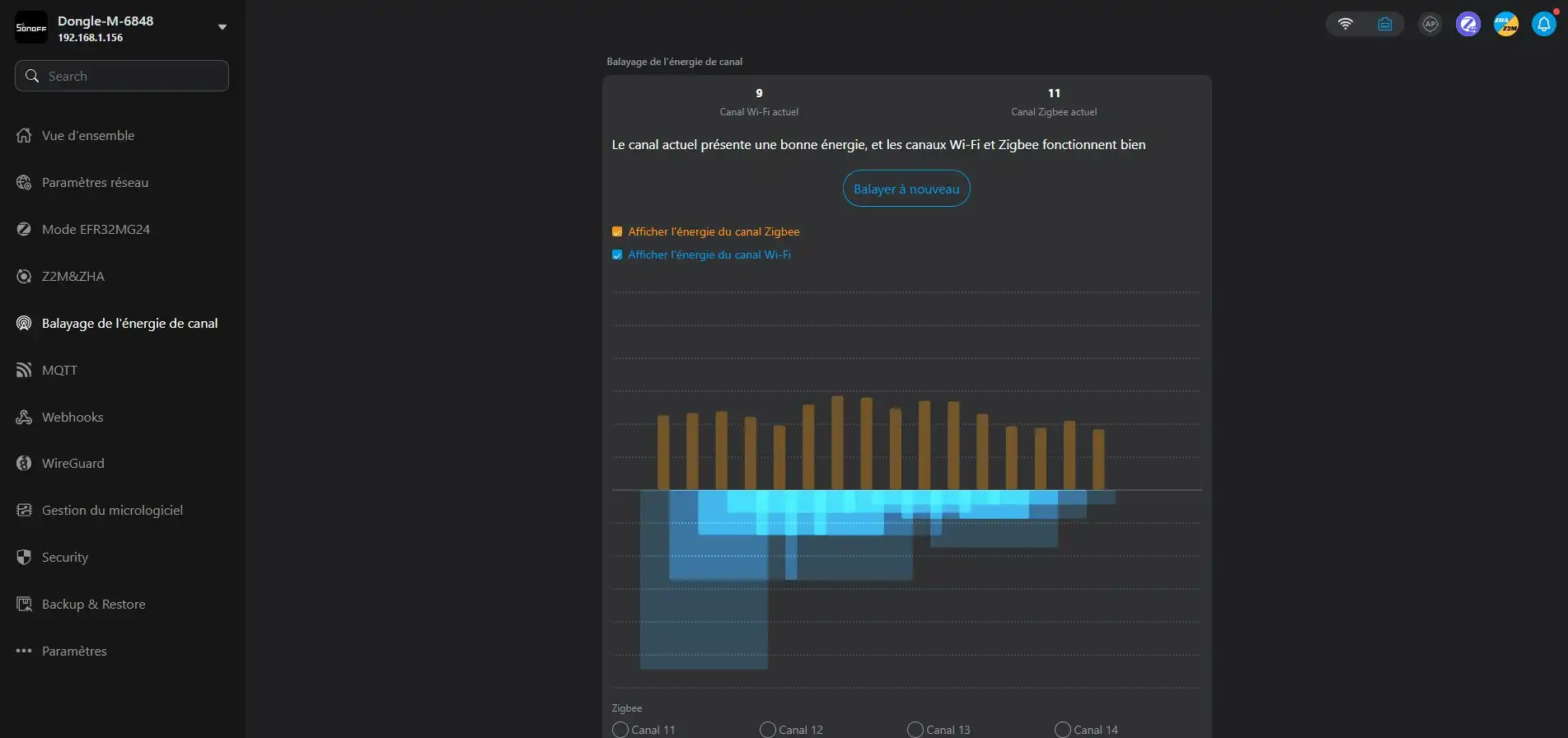Viewport: 1568px width, 738px height.
Task: Click the Ethernet port icon in top bar
Action: pos(1384,24)
